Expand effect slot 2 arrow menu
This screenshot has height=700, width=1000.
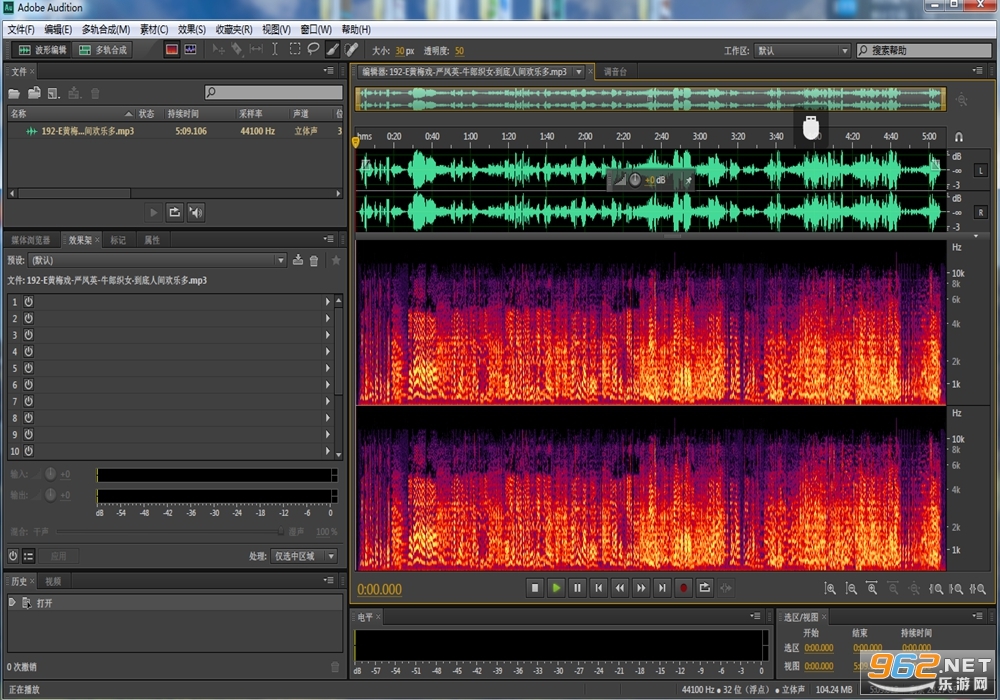tap(328, 318)
